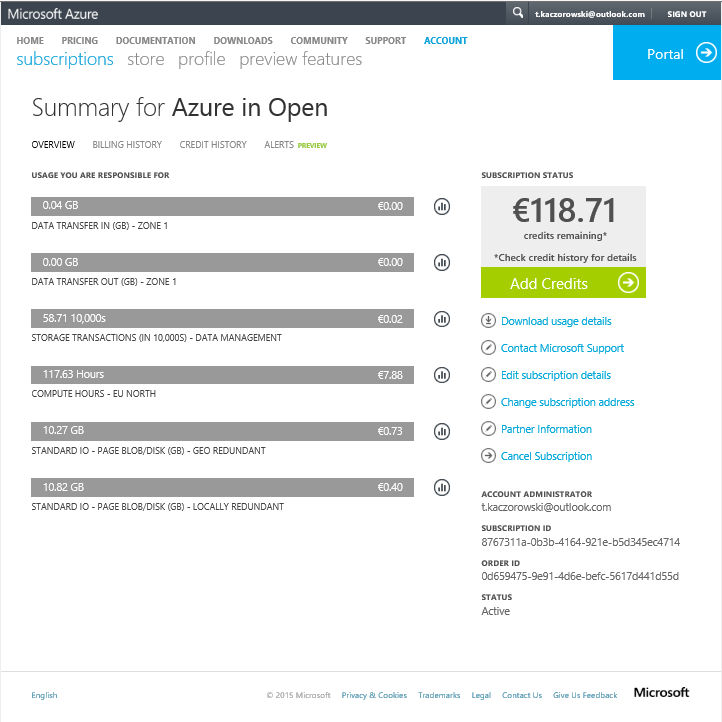
Task: Open Contact Us footer link
Action: (x=522, y=695)
